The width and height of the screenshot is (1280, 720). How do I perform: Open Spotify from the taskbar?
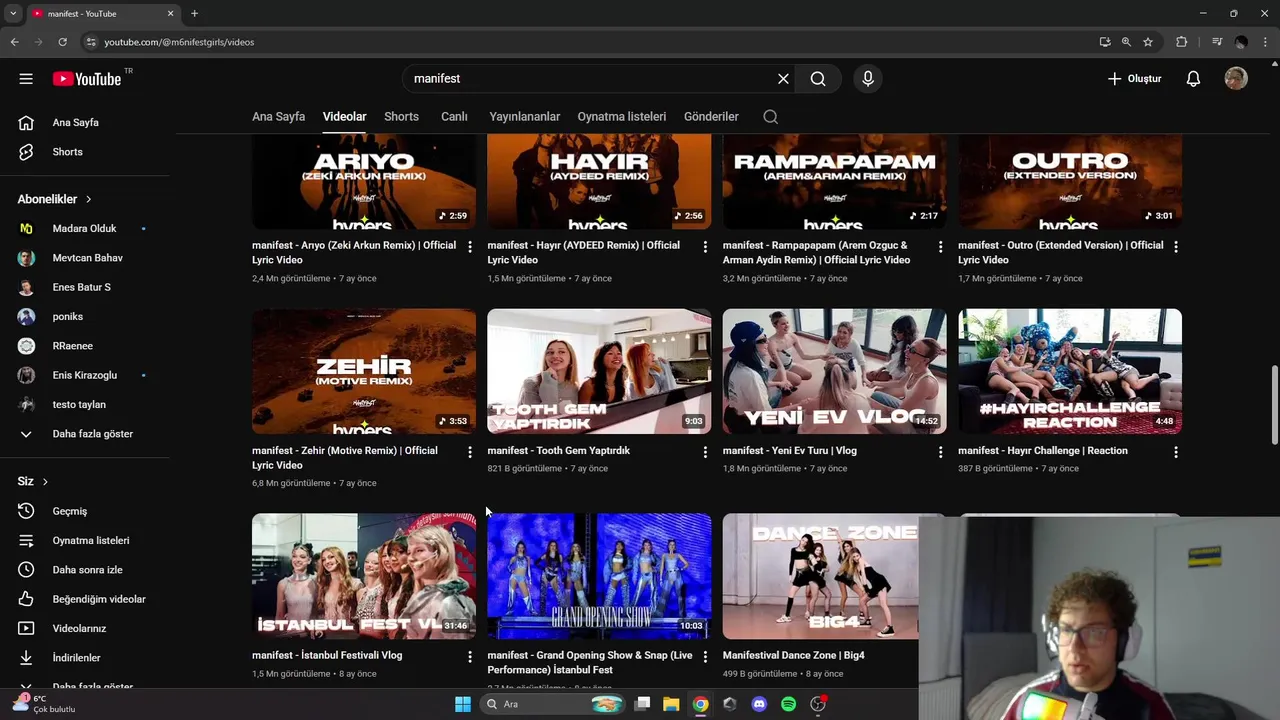coord(788,704)
